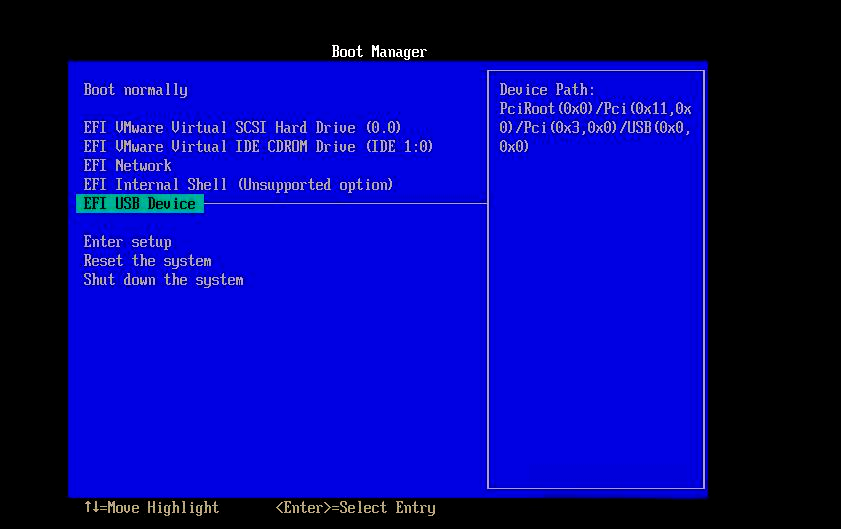The width and height of the screenshot is (841, 529).
Task: Click the highlighted EFI USB Device entry
Action: click(140, 204)
